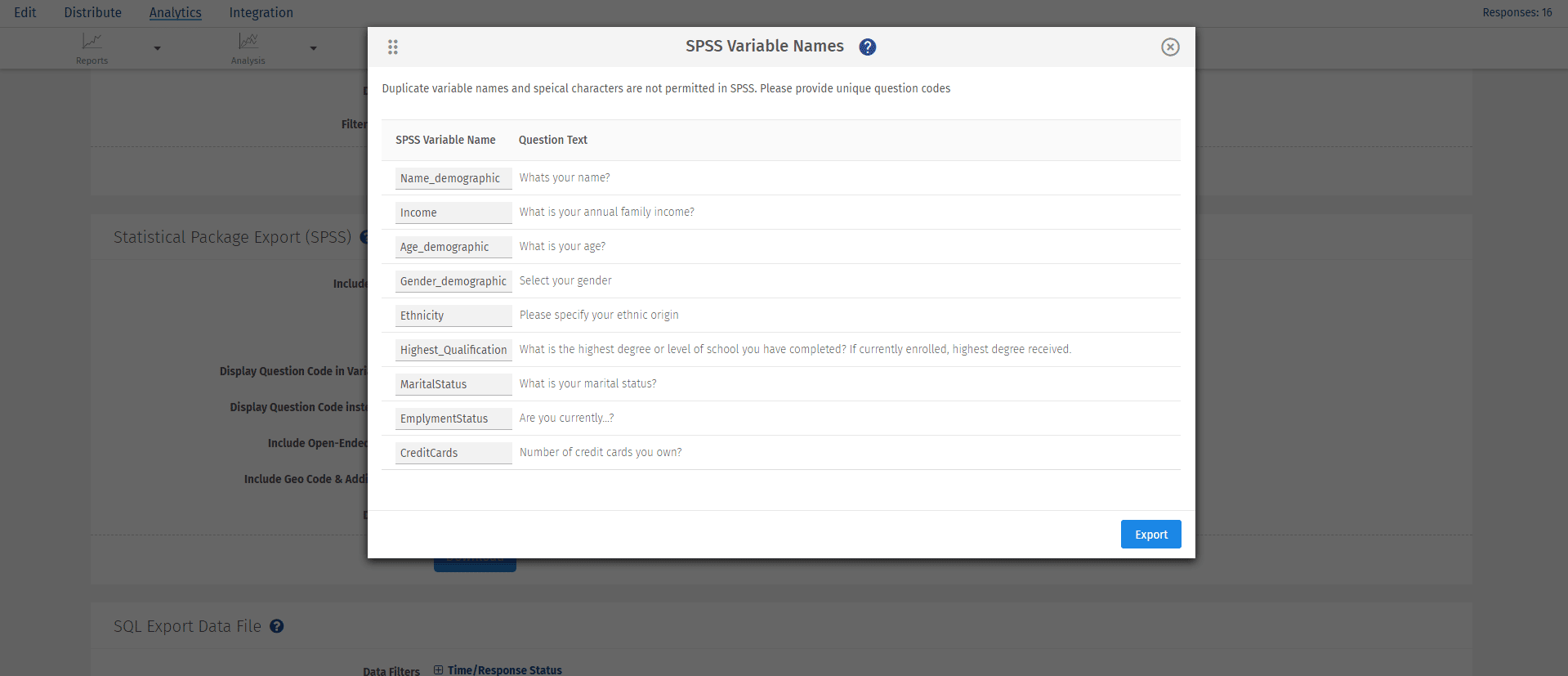Screen dimensions: 1568x676
Task: Click 'SPSS Variable Name' column header
Action: (445, 140)
